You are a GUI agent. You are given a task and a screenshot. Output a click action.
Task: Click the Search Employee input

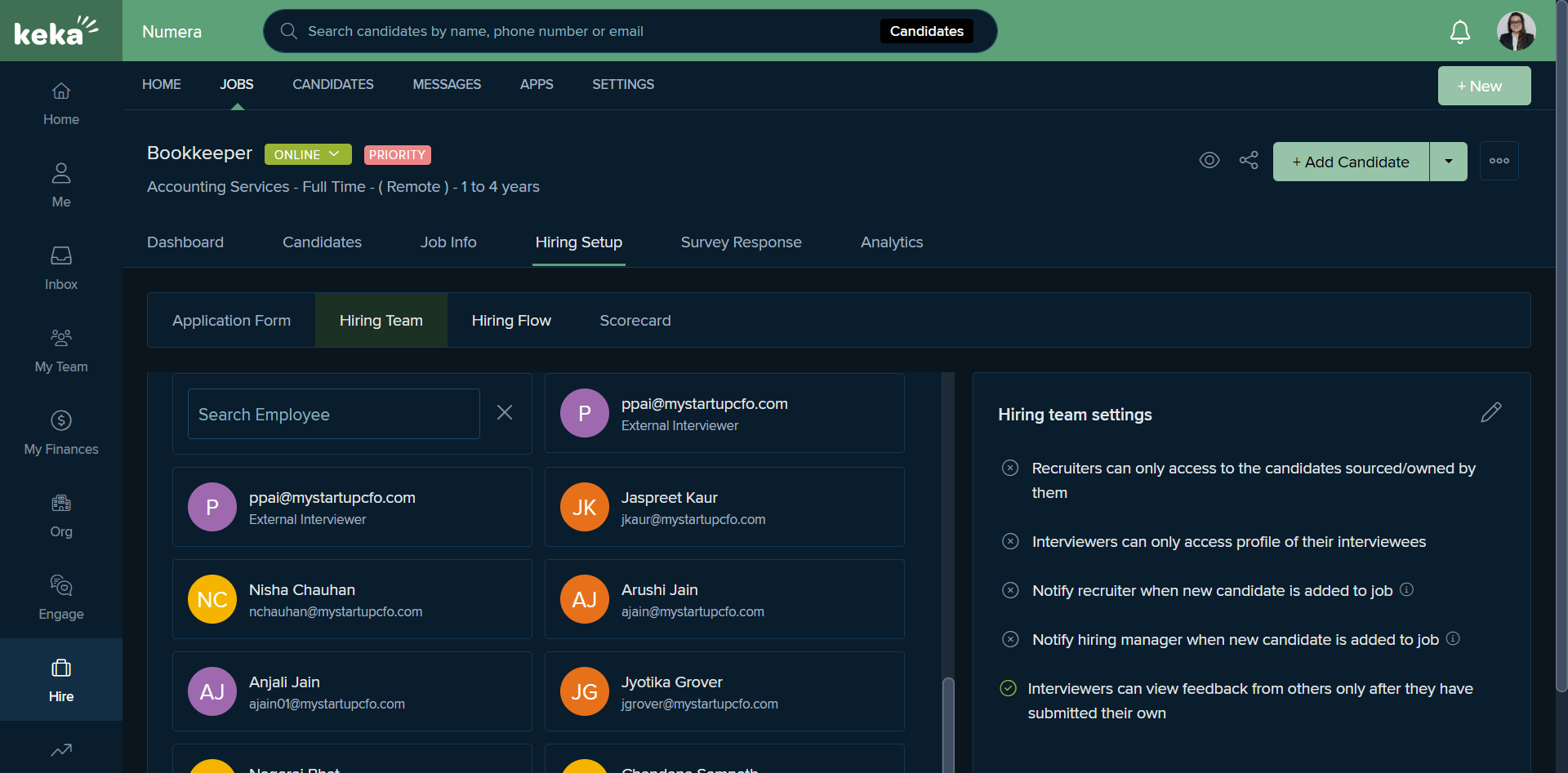pyautogui.click(x=334, y=414)
